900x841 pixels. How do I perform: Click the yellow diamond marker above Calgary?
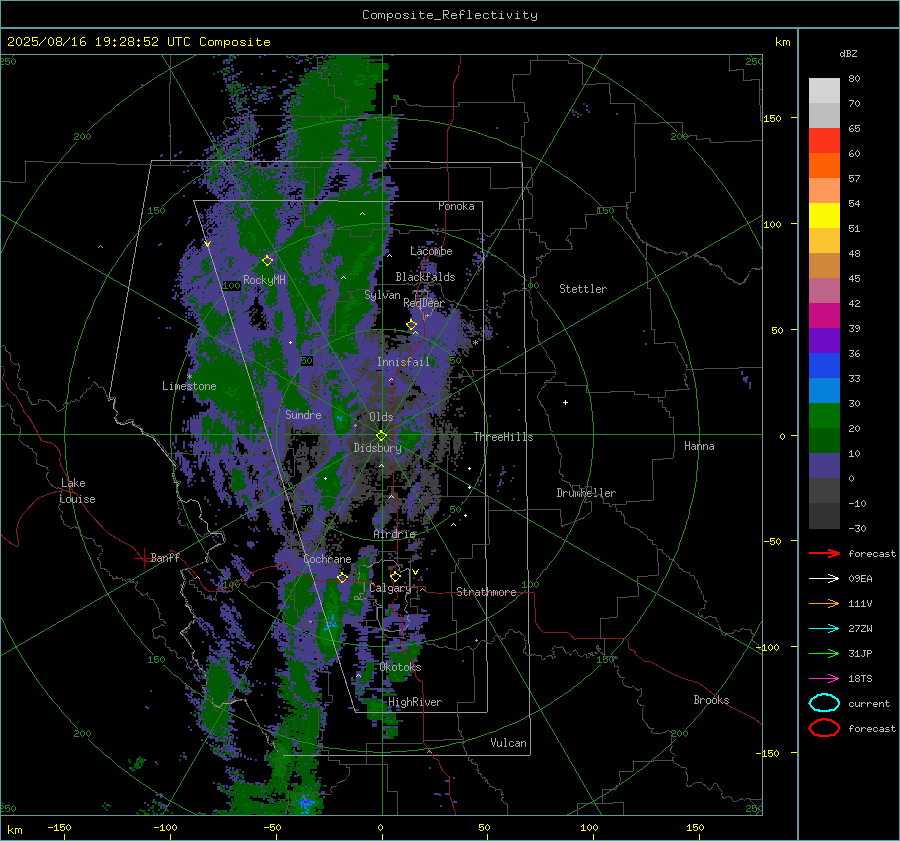395,576
